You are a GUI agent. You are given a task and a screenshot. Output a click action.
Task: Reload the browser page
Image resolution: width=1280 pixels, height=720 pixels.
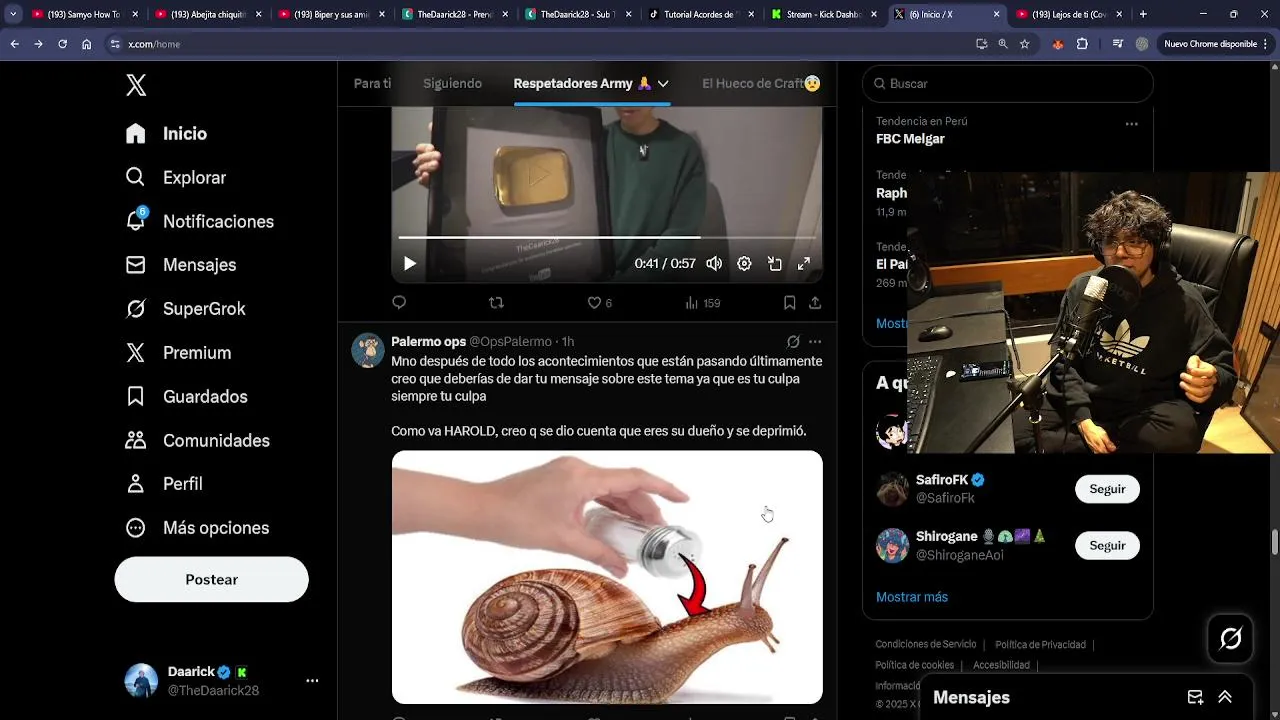(x=62, y=44)
